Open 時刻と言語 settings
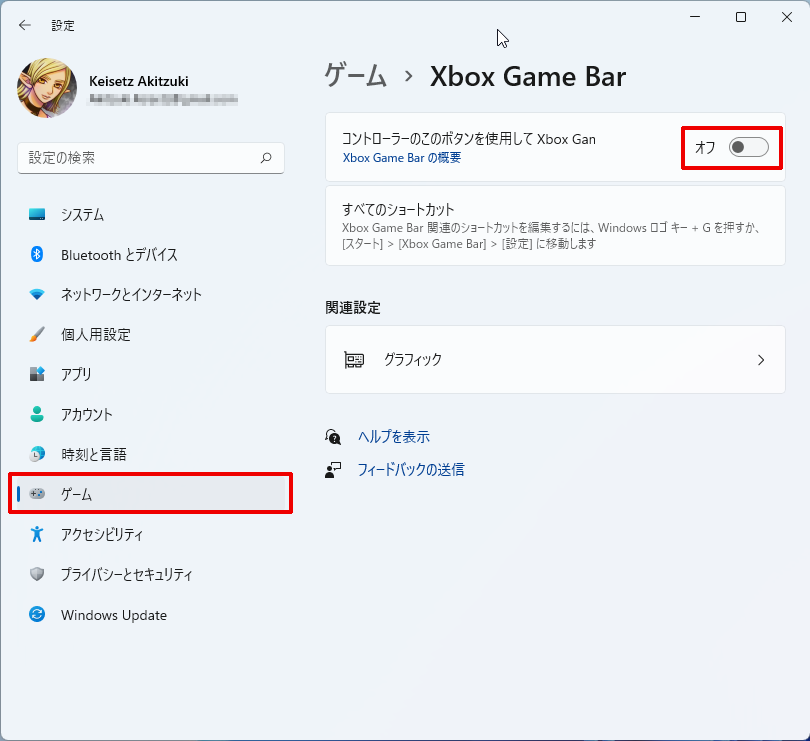810x741 pixels. coord(151,454)
